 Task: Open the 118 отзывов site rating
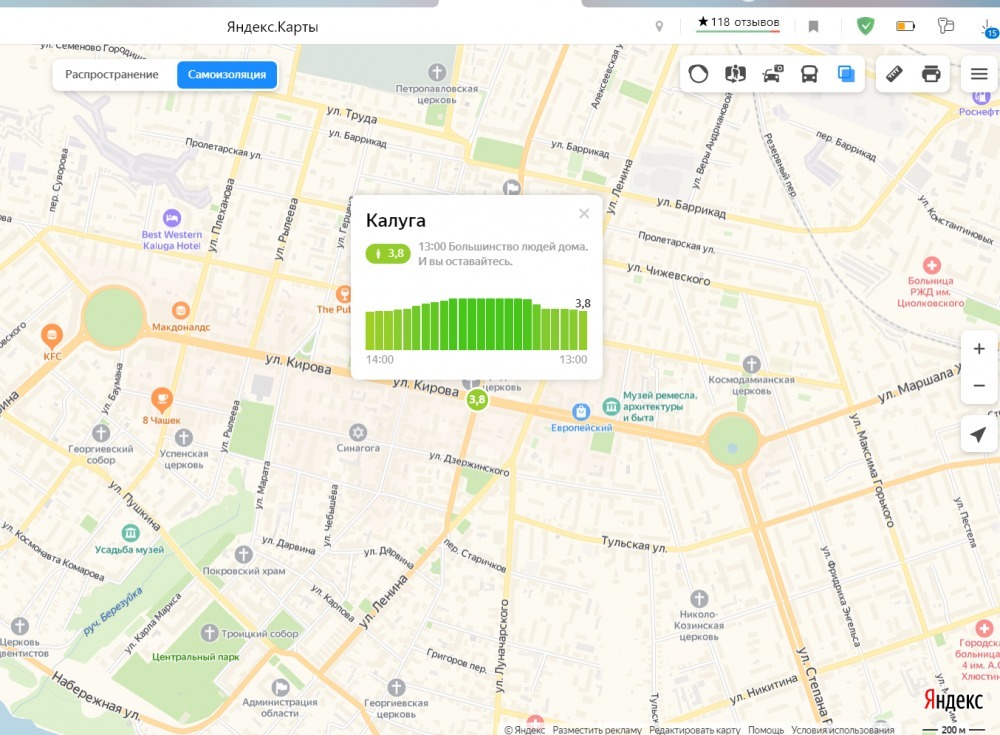tap(738, 22)
